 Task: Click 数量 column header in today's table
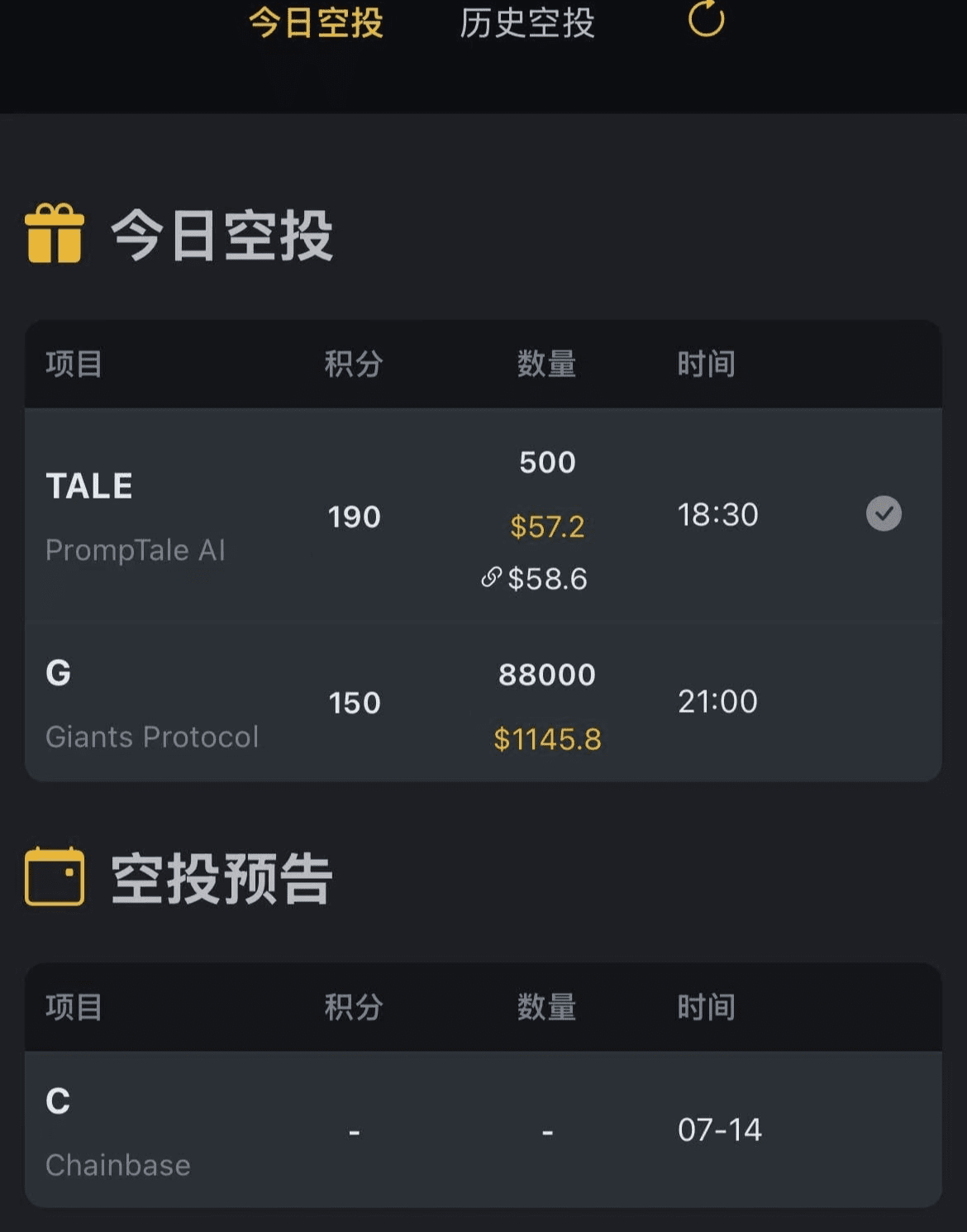point(546,364)
